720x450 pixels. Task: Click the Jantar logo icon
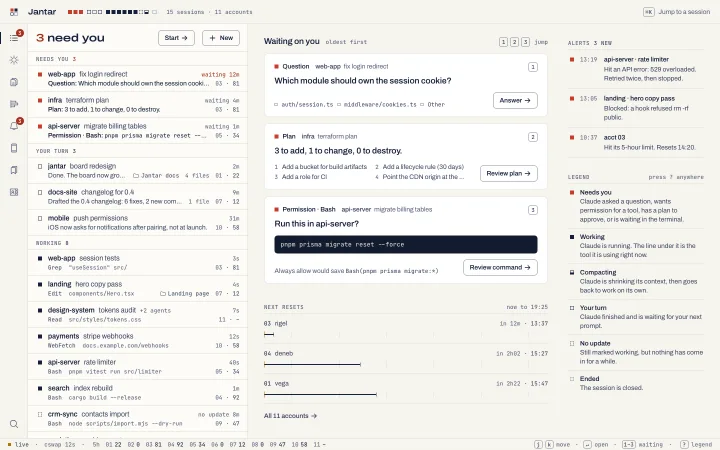point(14,12)
